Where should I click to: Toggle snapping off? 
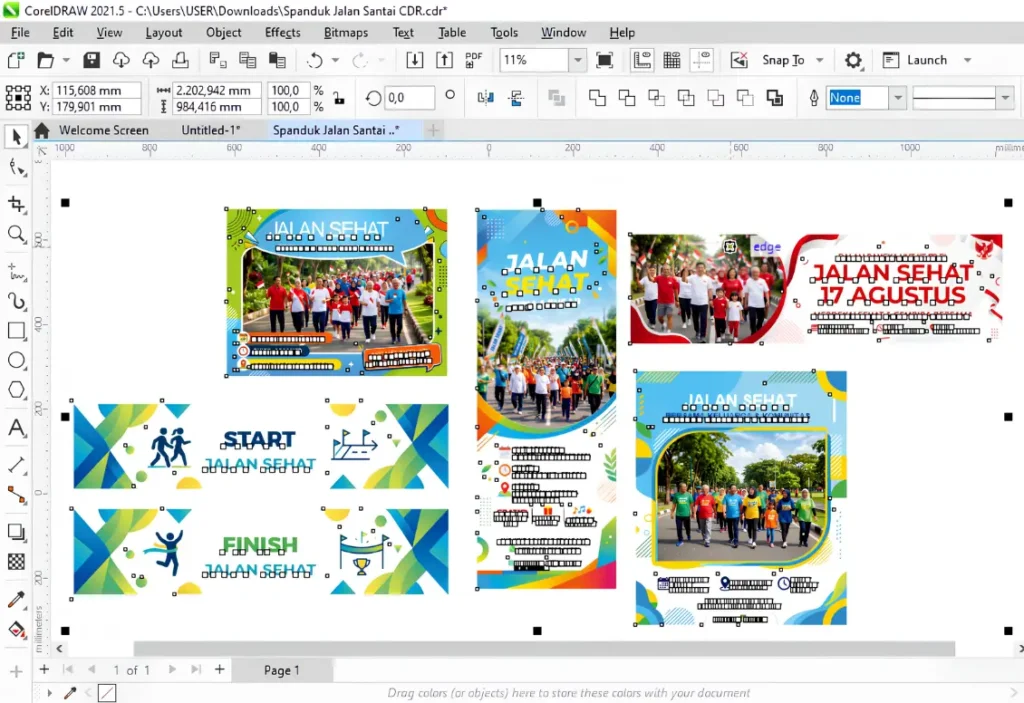pos(739,60)
